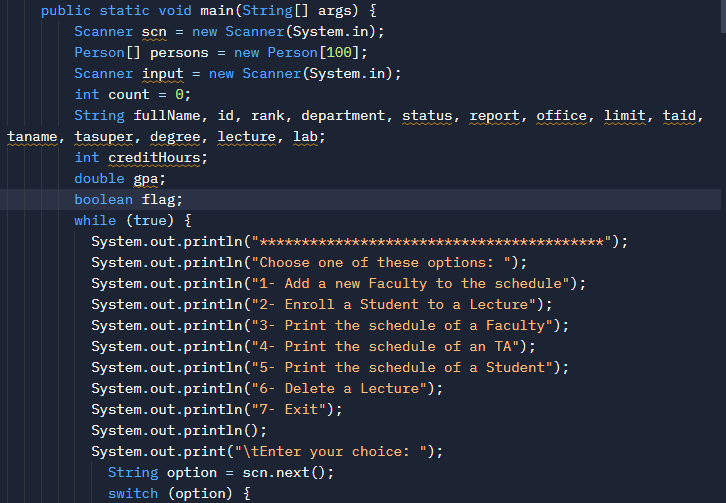Click the underlined variable 'office'

[562, 115]
